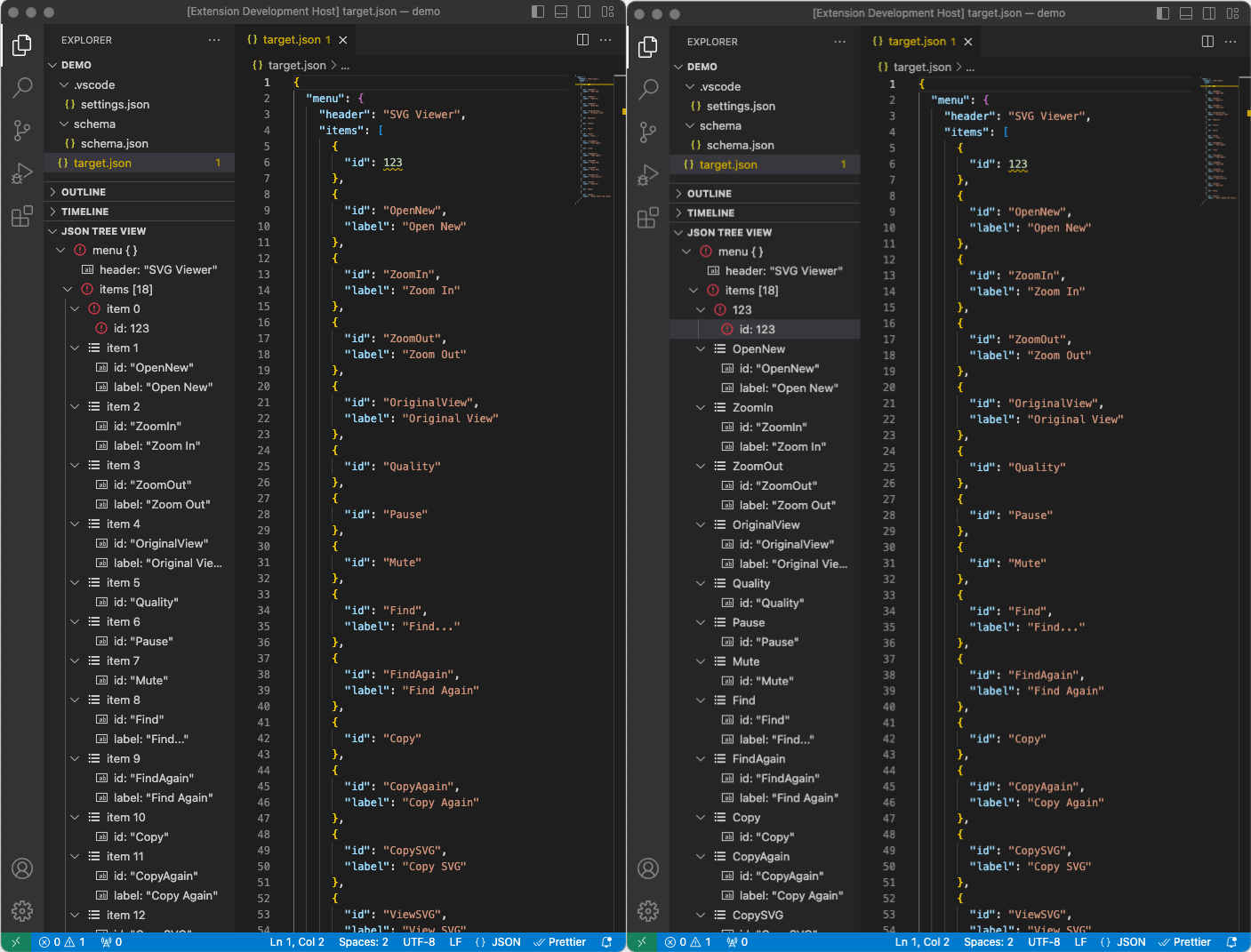Click the errors and warnings count in status bar

point(62,941)
